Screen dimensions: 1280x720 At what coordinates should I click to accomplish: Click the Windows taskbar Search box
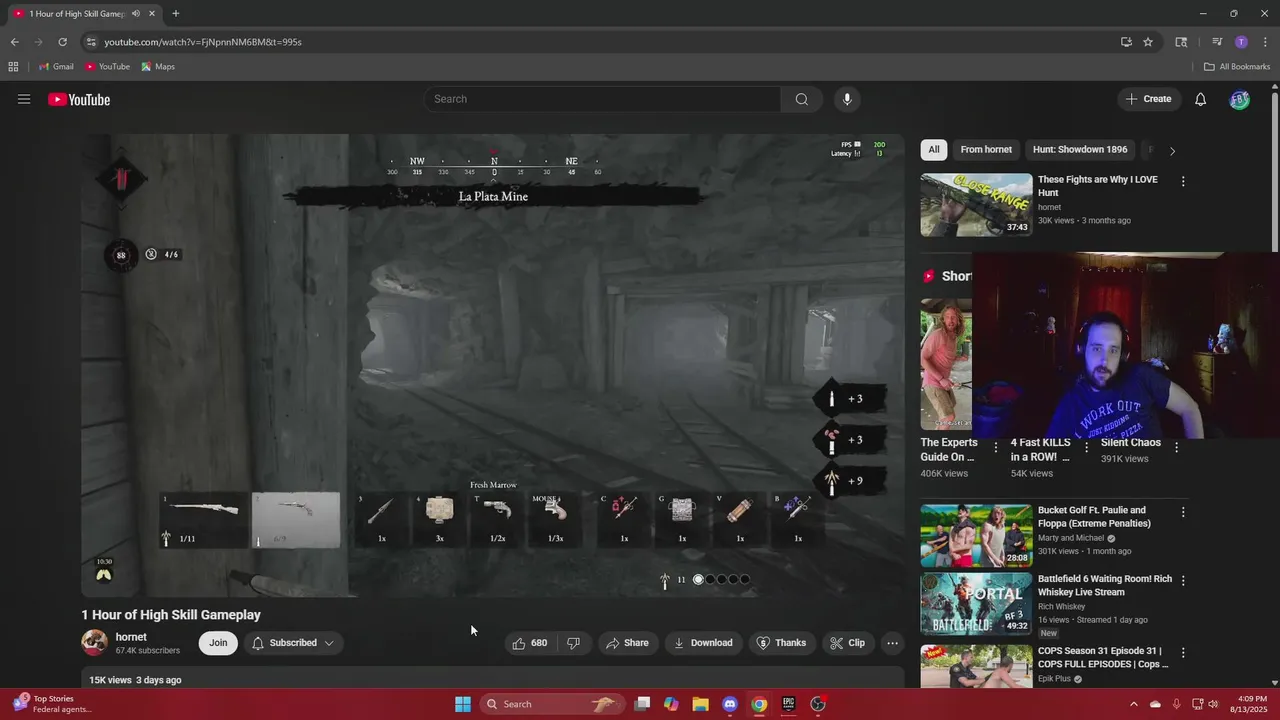(x=551, y=704)
